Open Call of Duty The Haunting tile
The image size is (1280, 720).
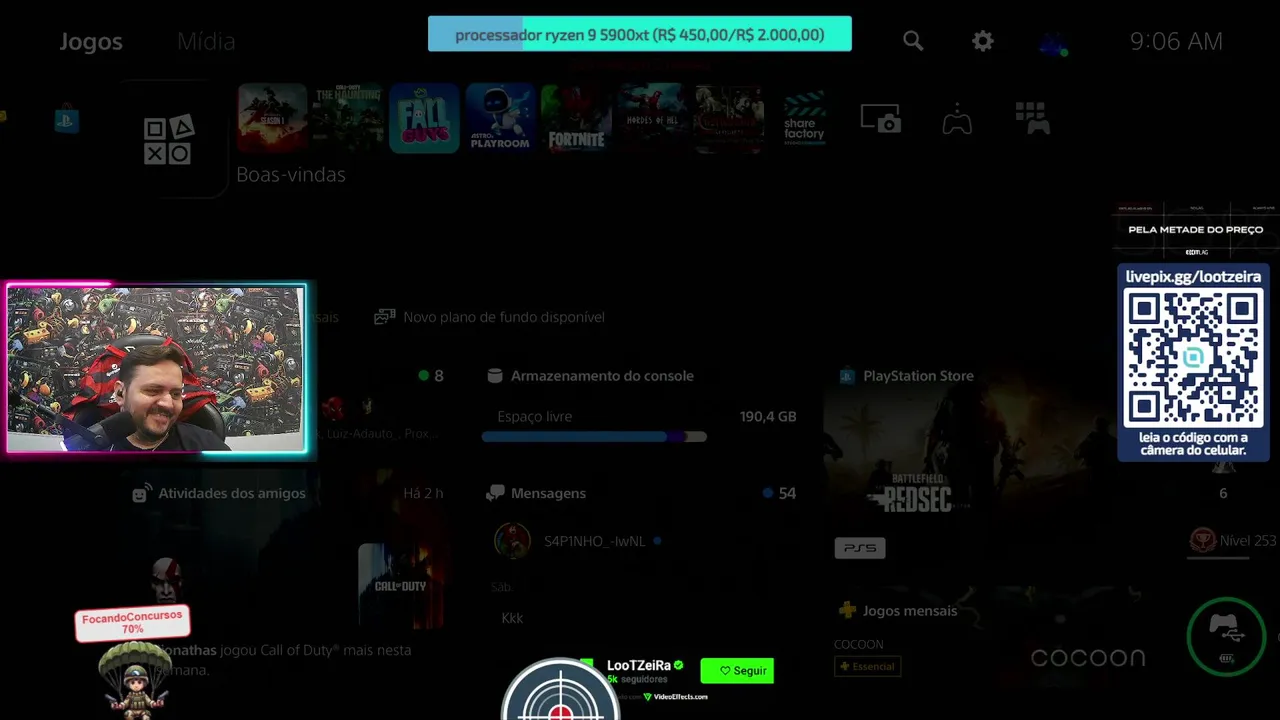[348, 118]
